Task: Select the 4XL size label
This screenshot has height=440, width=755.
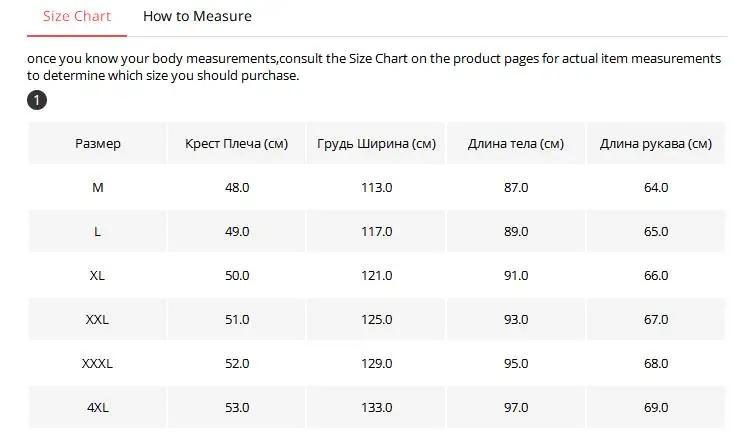Action: point(98,407)
